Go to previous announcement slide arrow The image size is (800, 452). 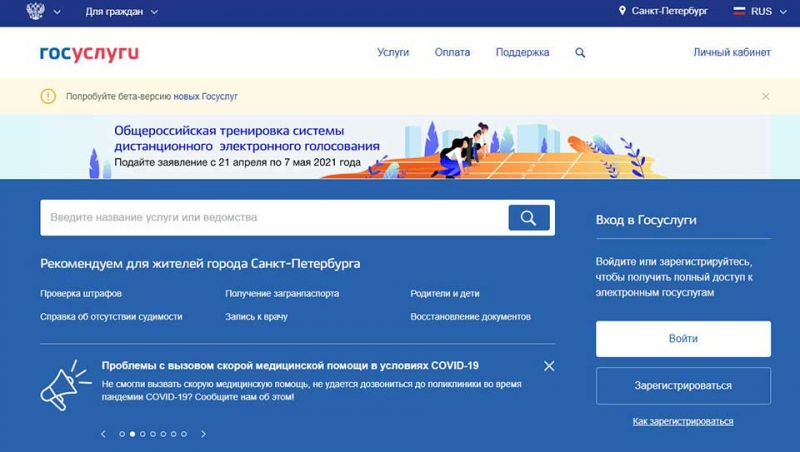(104, 434)
